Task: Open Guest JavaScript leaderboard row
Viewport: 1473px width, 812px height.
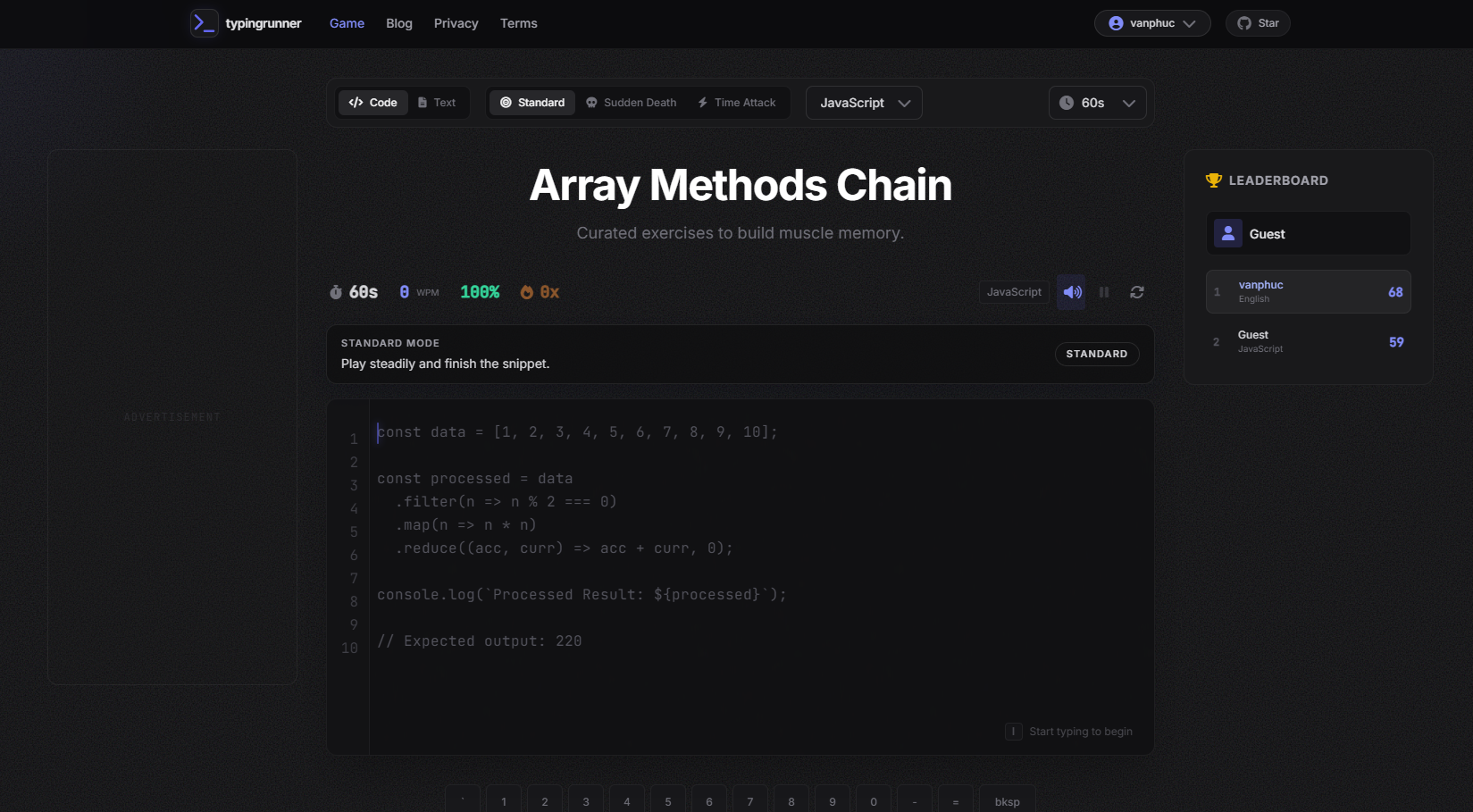Action: point(1309,341)
